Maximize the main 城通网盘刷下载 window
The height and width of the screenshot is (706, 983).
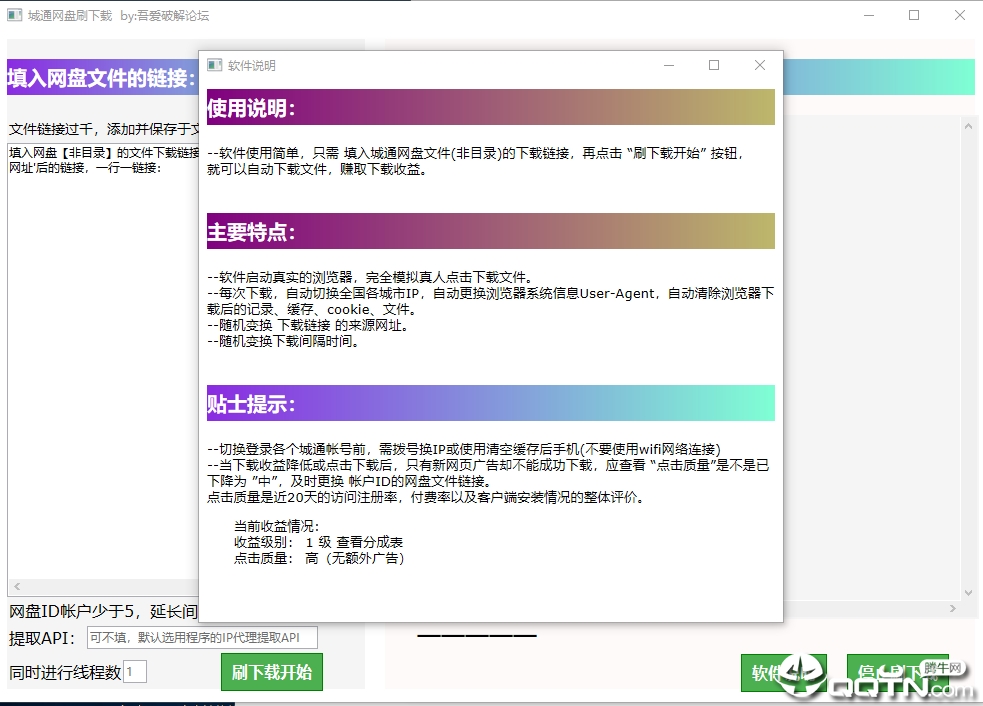point(914,16)
